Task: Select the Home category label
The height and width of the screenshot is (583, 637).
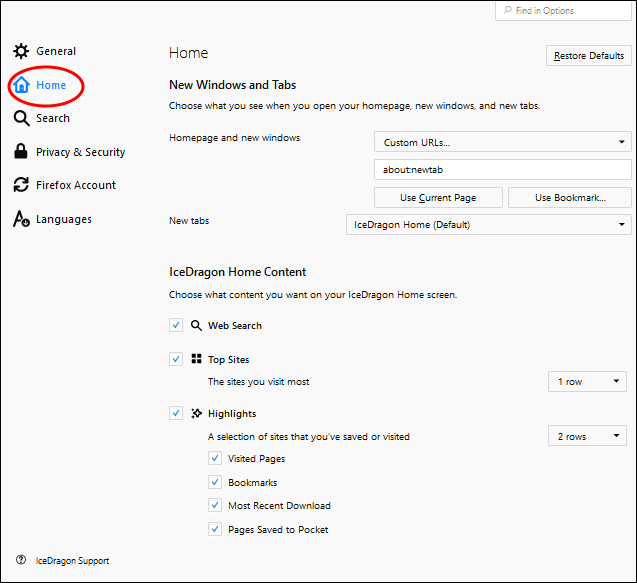Action: coord(51,85)
